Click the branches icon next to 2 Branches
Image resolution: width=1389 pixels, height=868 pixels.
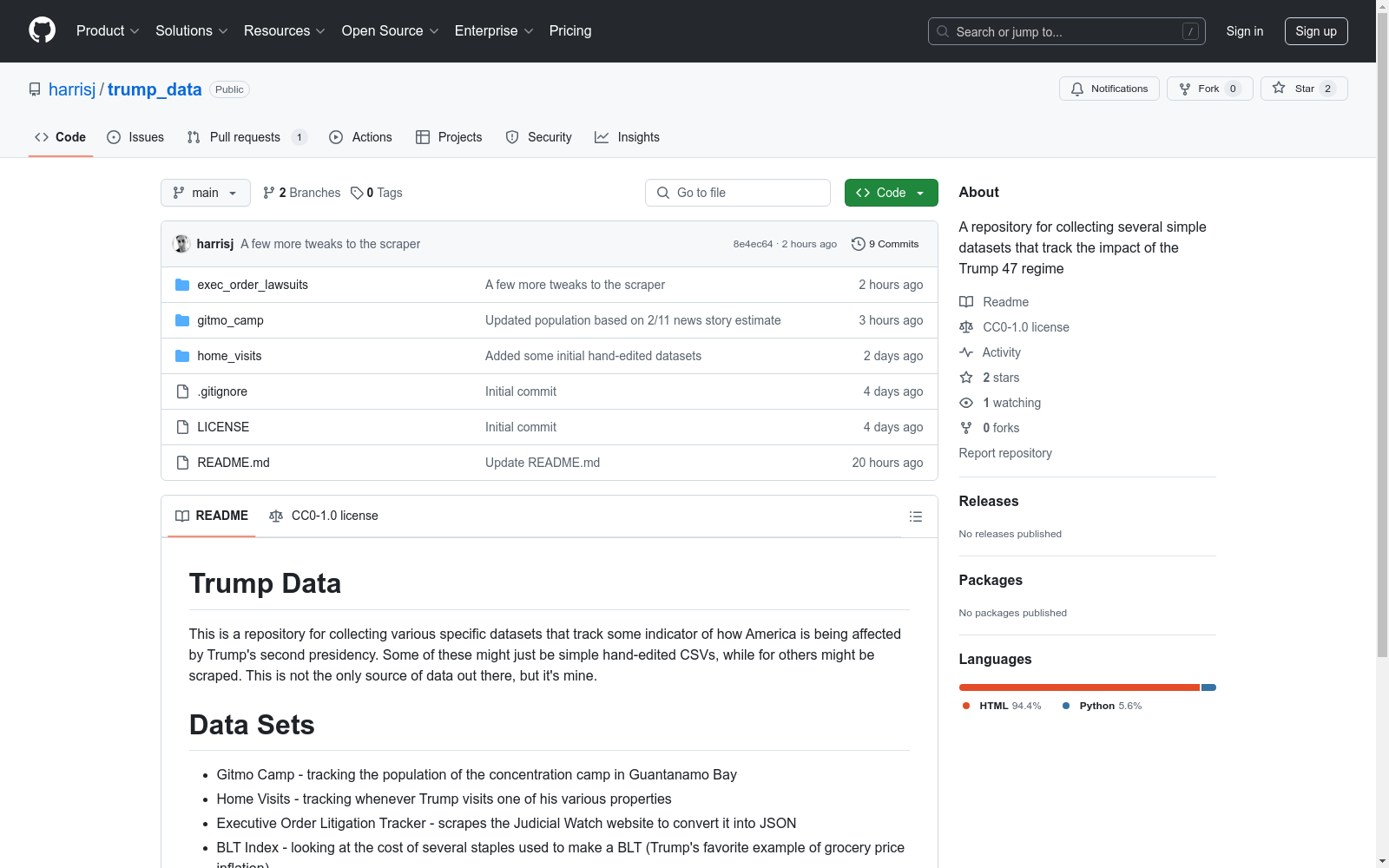[x=269, y=193]
